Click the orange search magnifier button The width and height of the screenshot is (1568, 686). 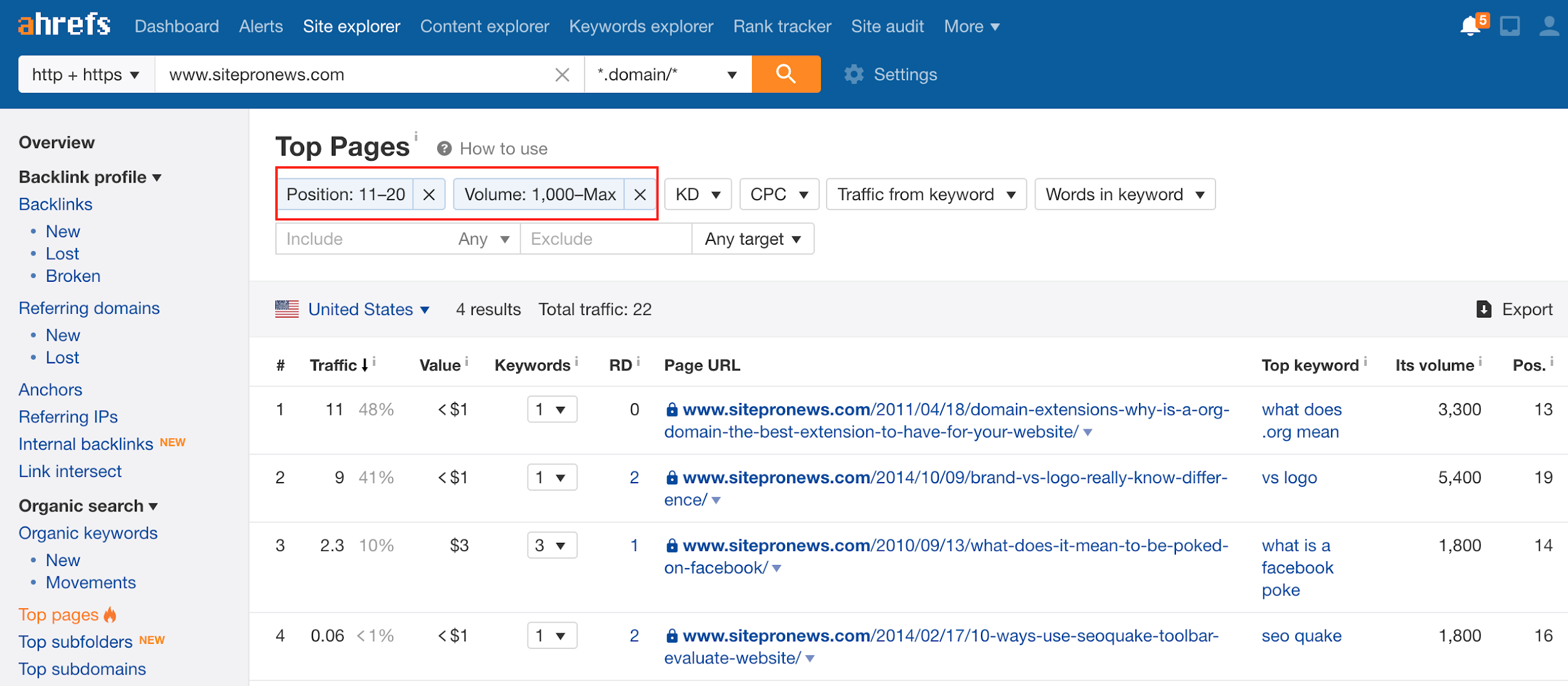[x=786, y=74]
